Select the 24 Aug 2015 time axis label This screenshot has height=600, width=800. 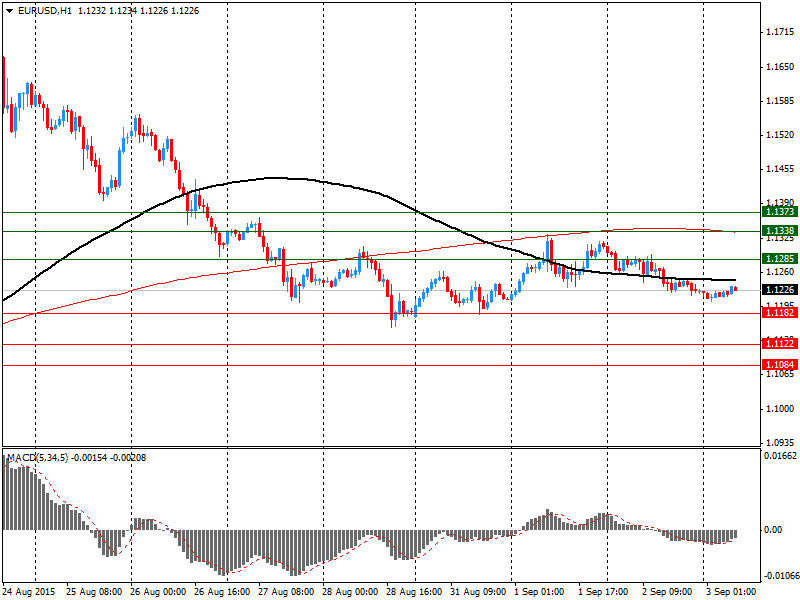29,592
